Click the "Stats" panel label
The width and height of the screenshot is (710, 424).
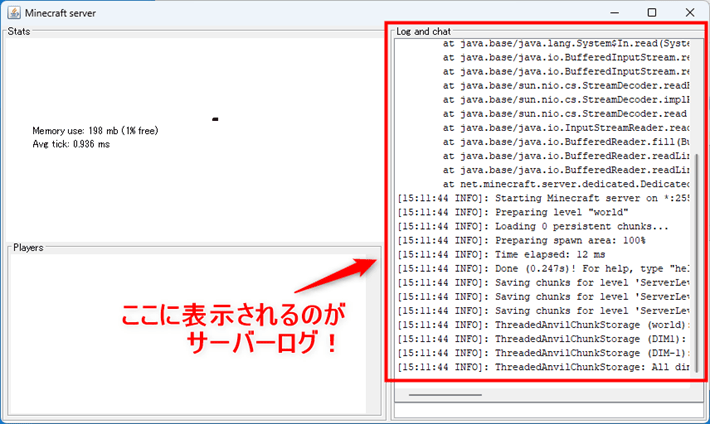click(x=19, y=31)
